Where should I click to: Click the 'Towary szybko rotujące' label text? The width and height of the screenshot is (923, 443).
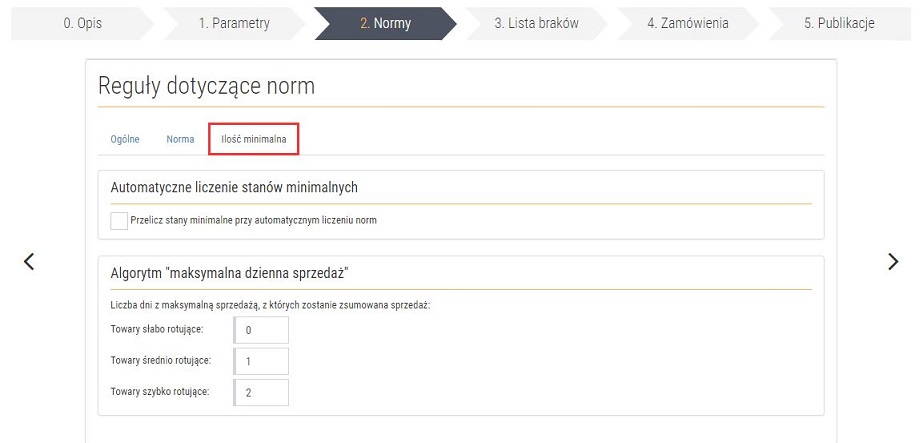click(160, 392)
